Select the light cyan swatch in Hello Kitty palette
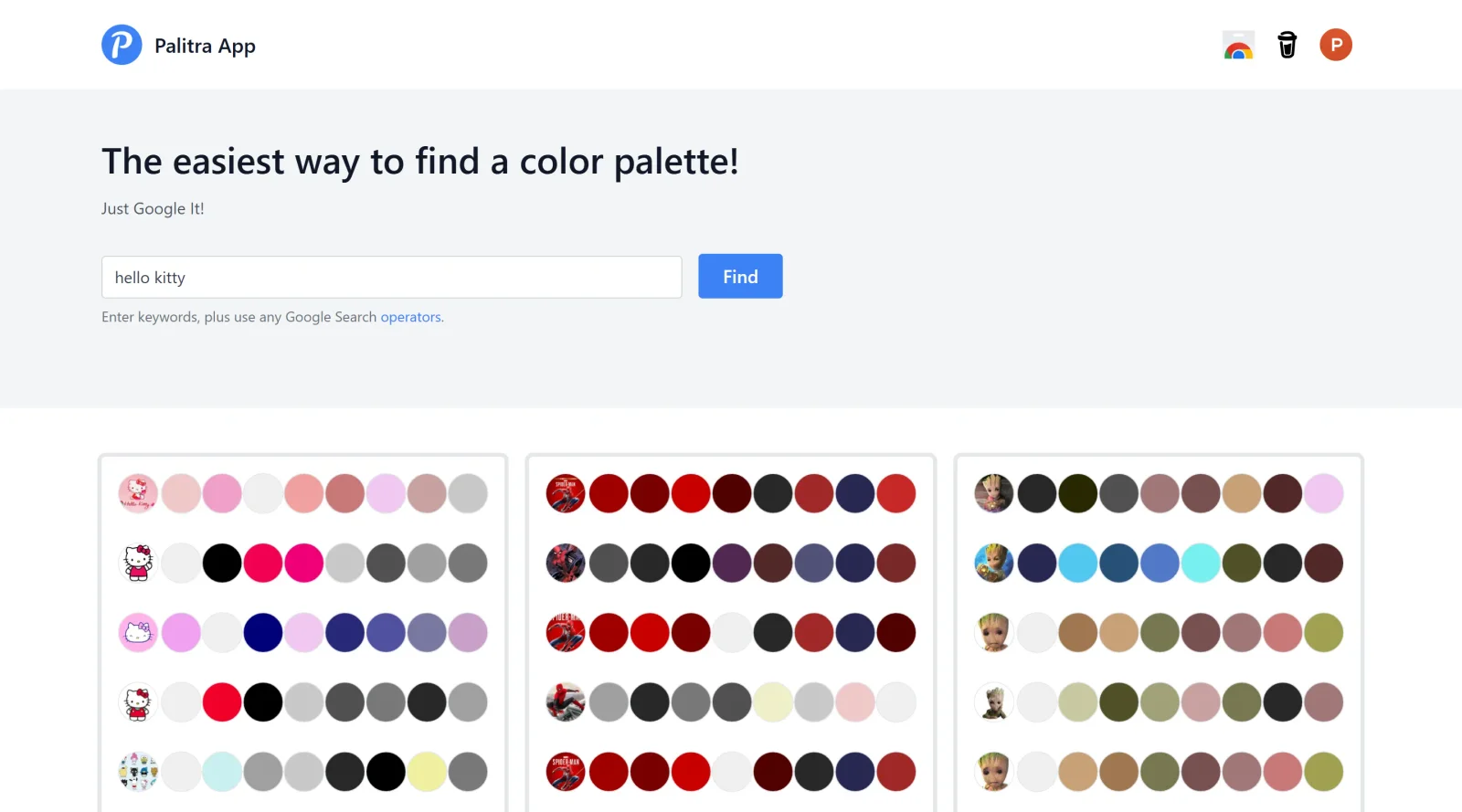 [222, 772]
